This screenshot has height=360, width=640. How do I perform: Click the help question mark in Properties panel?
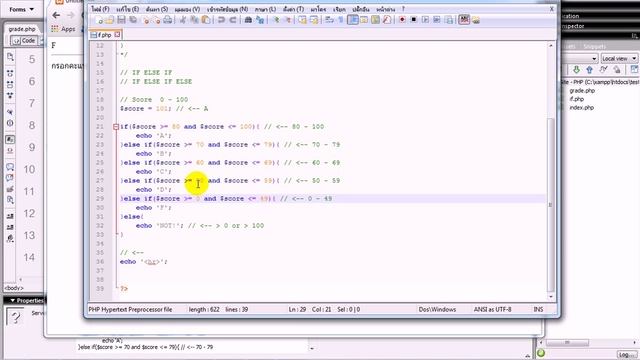pyautogui.click(x=15, y=317)
